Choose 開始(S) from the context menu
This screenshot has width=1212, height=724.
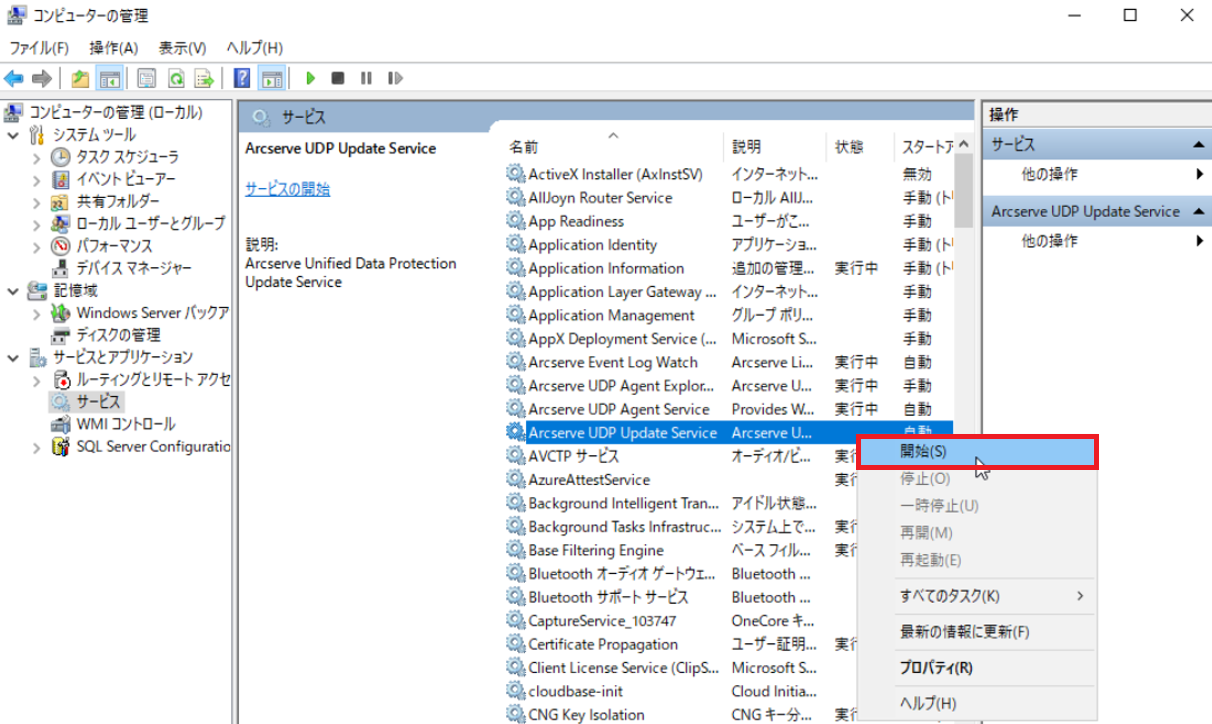coord(978,452)
